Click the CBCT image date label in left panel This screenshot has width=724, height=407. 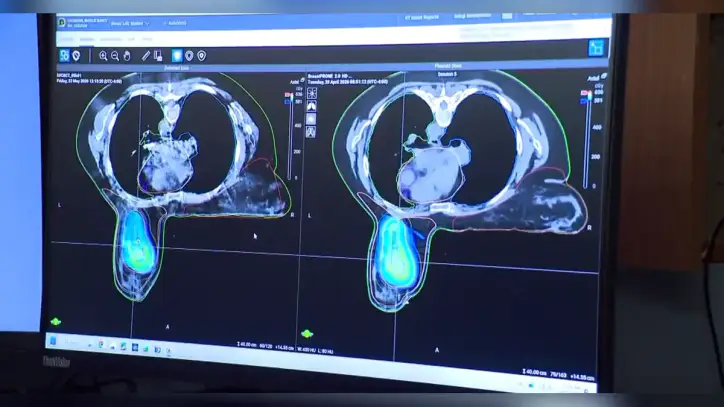pos(89,81)
